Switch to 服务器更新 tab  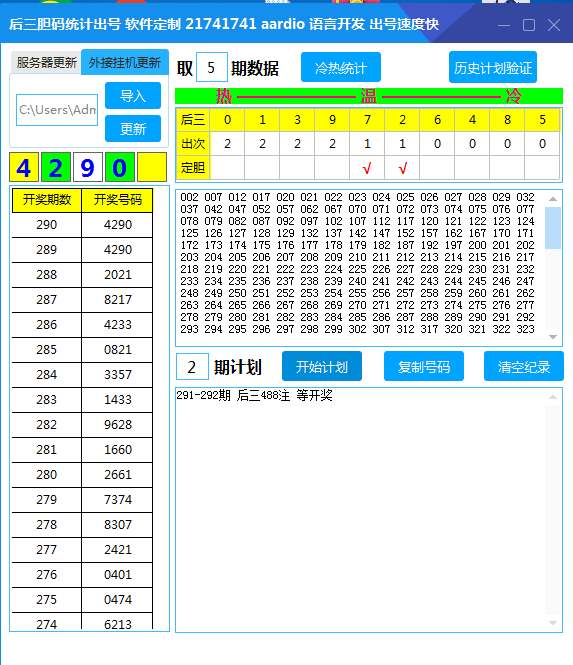(46, 63)
